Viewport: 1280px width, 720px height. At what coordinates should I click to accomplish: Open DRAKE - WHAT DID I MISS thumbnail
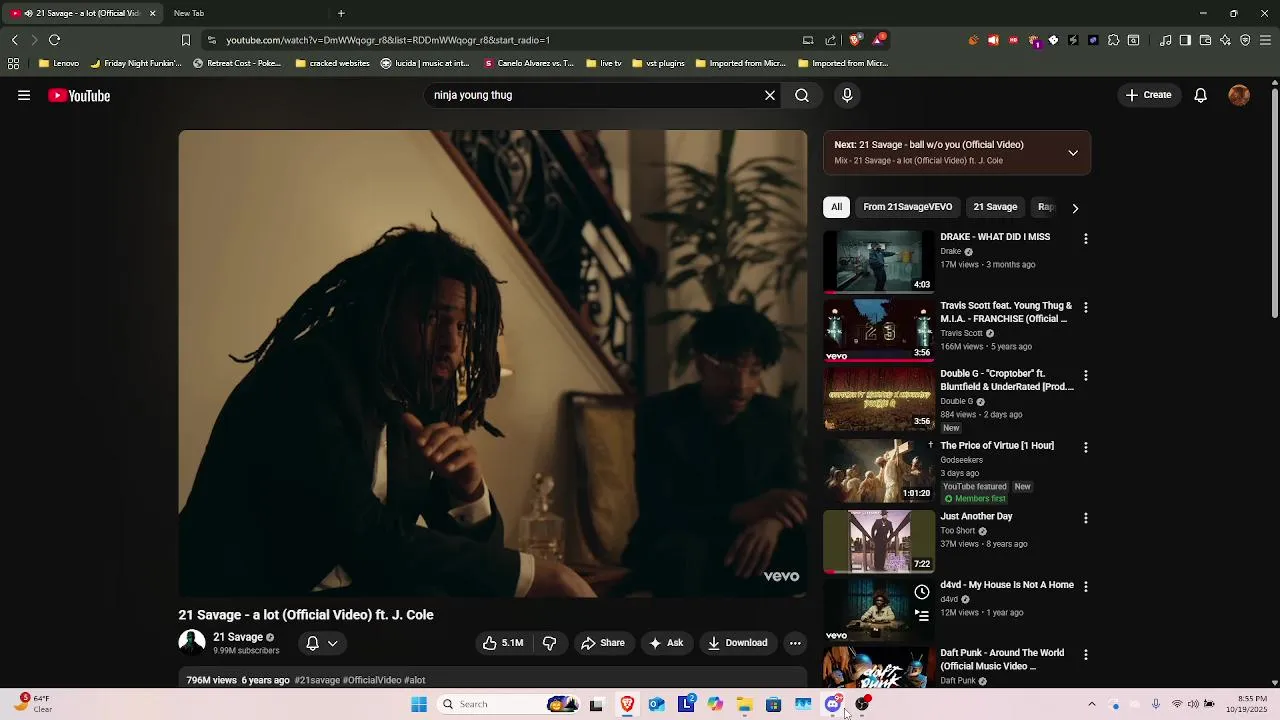click(878, 261)
